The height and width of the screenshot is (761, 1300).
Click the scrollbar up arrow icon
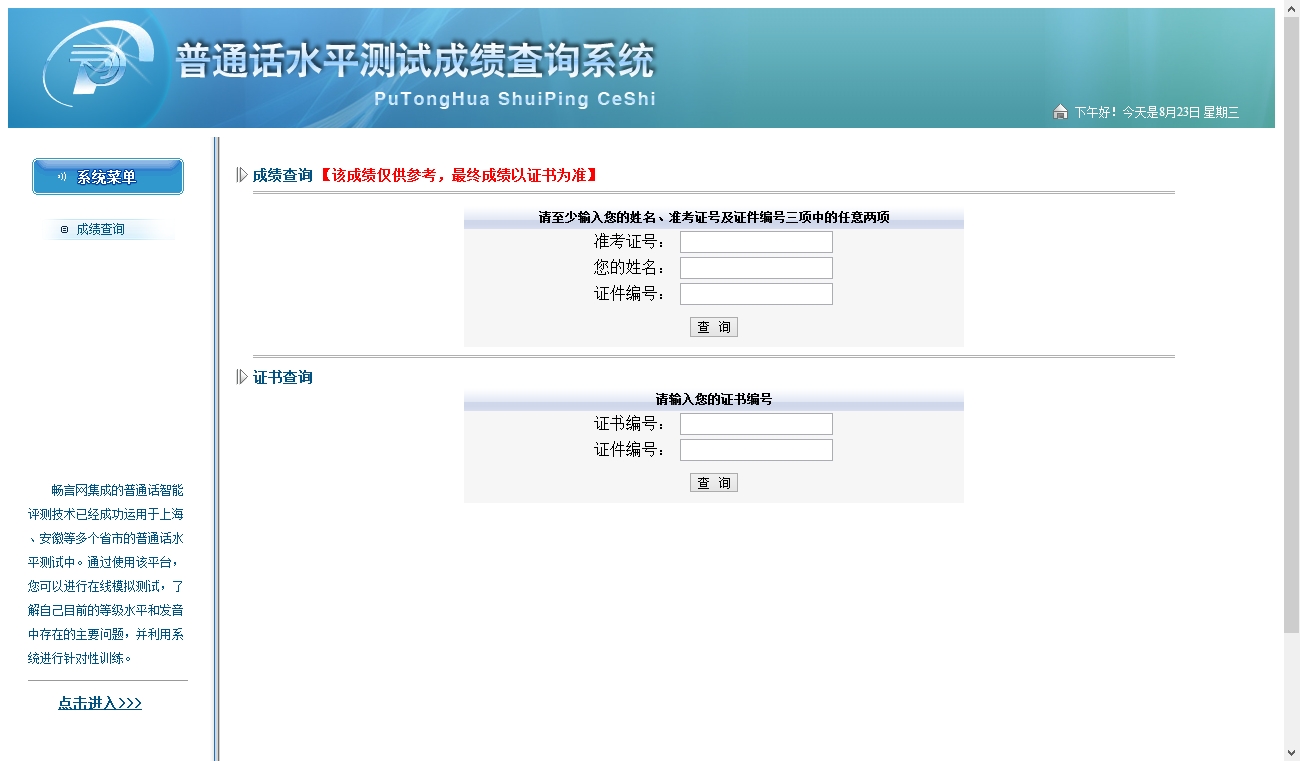point(1291,8)
